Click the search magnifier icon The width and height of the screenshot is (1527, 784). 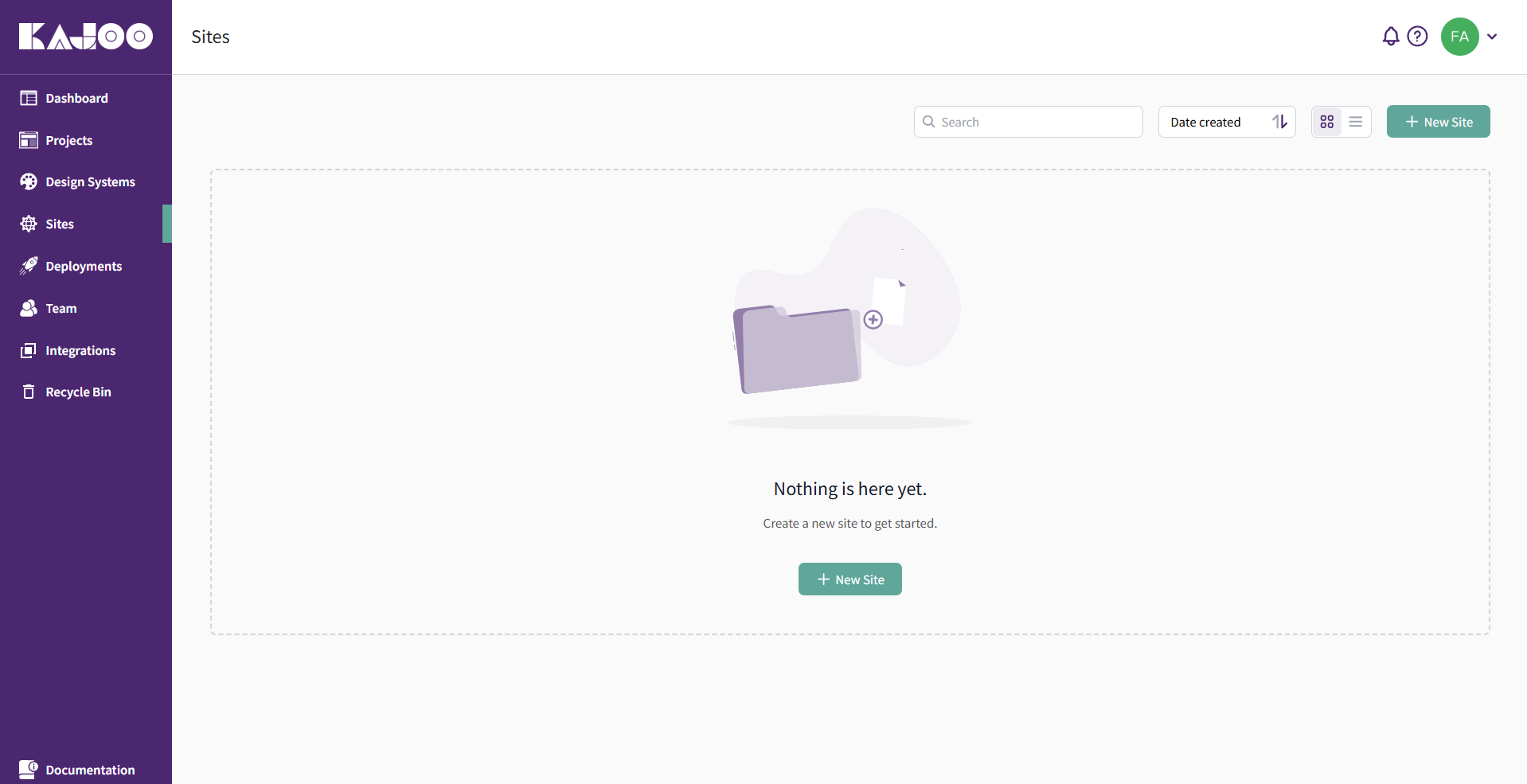(x=928, y=122)
